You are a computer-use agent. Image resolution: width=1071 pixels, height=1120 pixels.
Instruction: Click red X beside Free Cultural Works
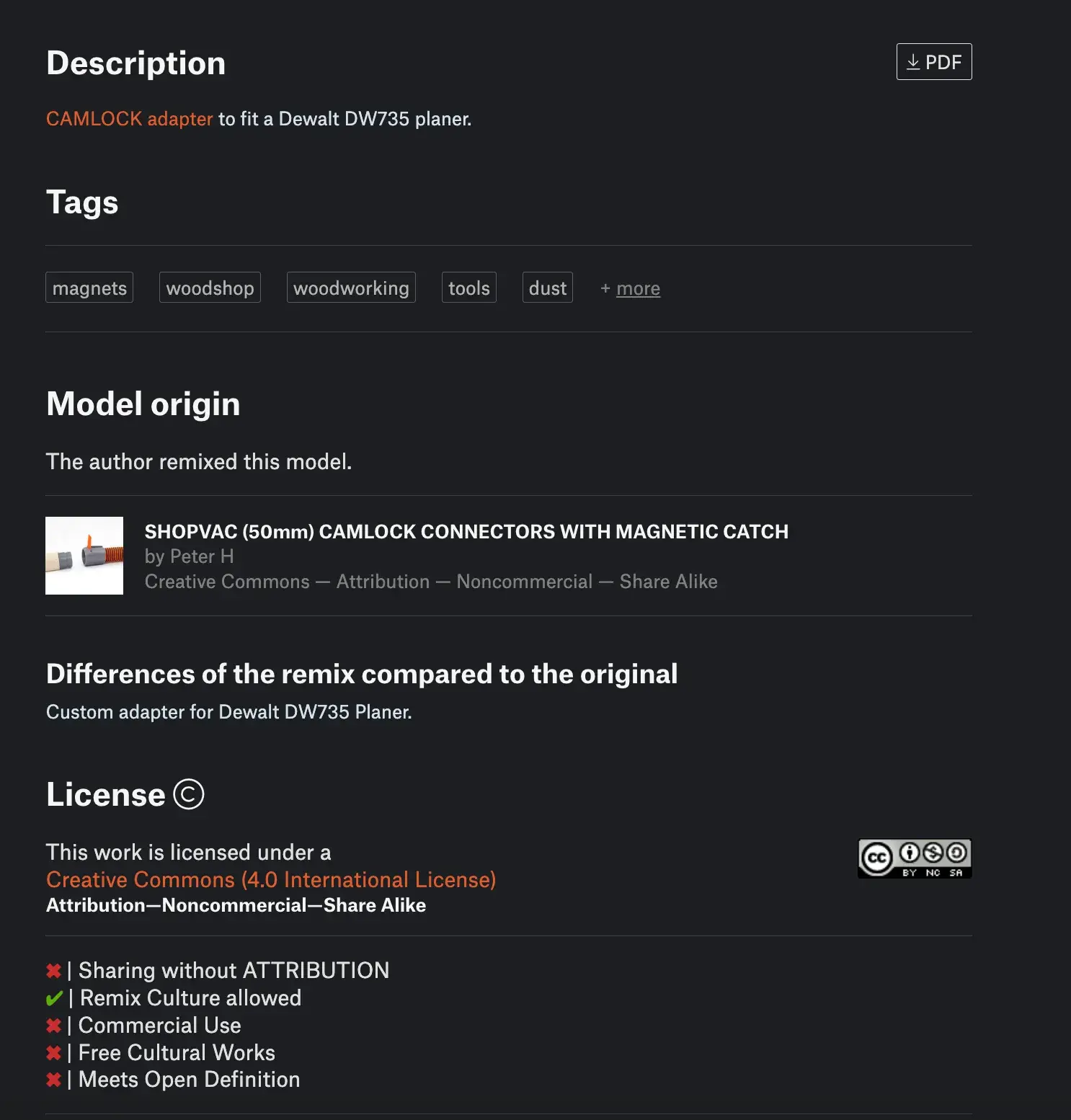click(53, 1053)
